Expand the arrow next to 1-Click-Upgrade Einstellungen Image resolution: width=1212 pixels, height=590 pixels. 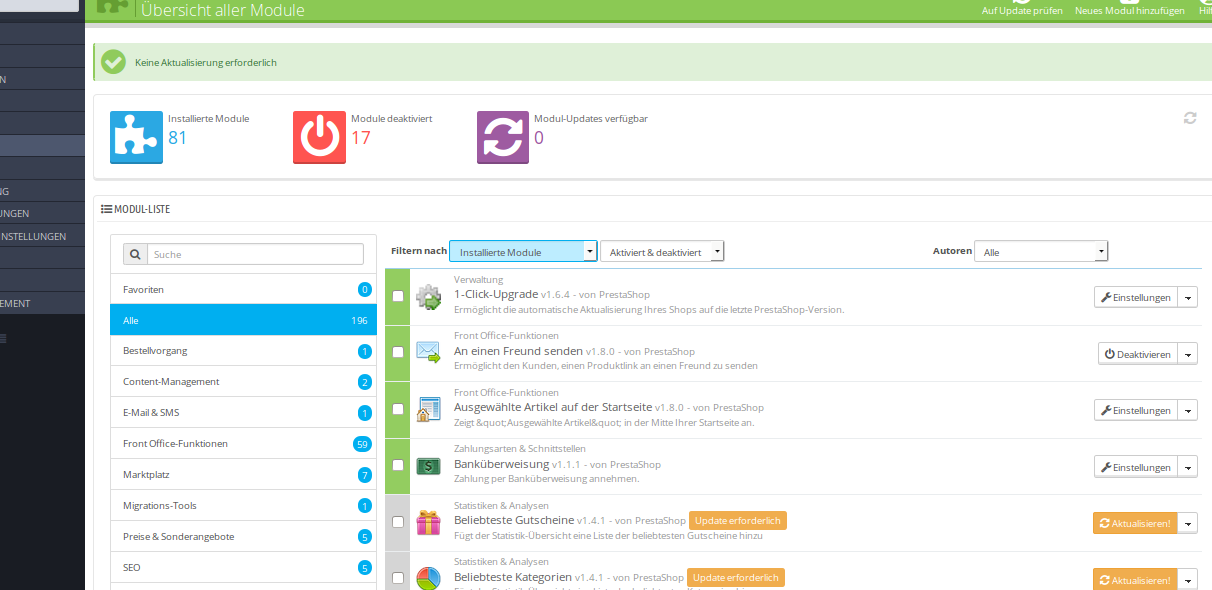click(1188, 297)
